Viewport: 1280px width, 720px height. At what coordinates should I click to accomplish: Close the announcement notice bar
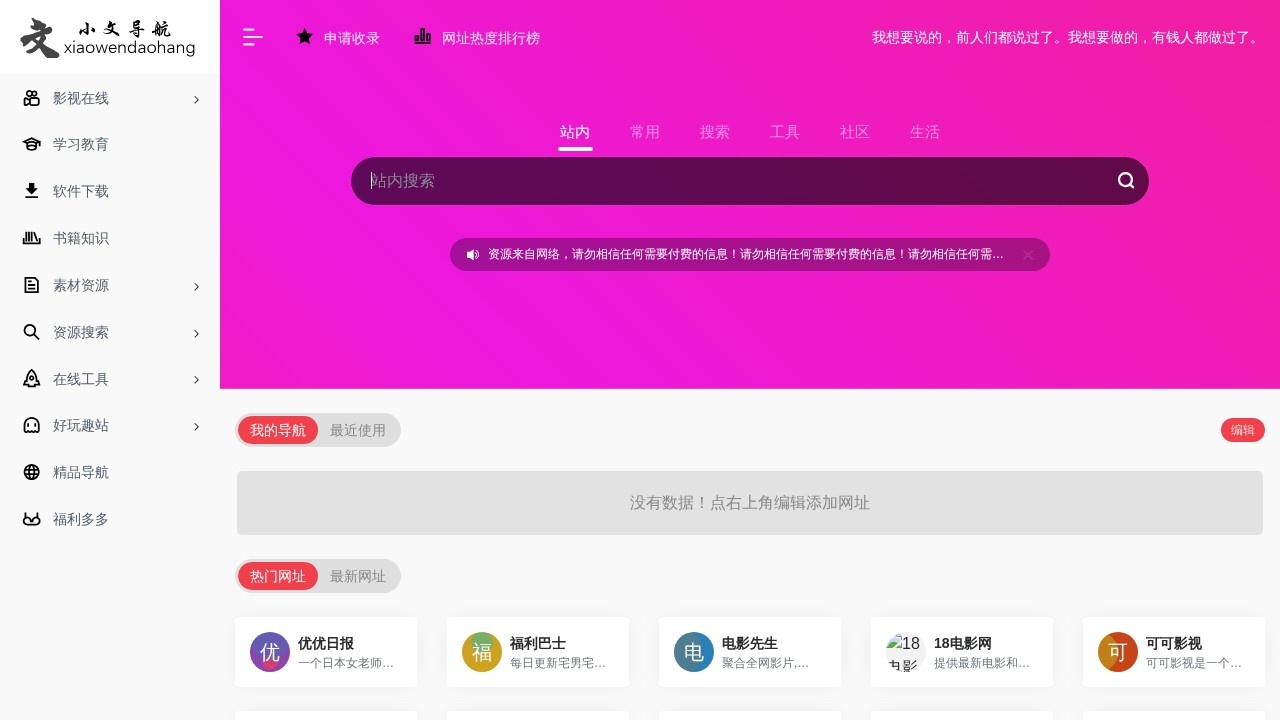pyautogui.click(x=1028, y=255)
